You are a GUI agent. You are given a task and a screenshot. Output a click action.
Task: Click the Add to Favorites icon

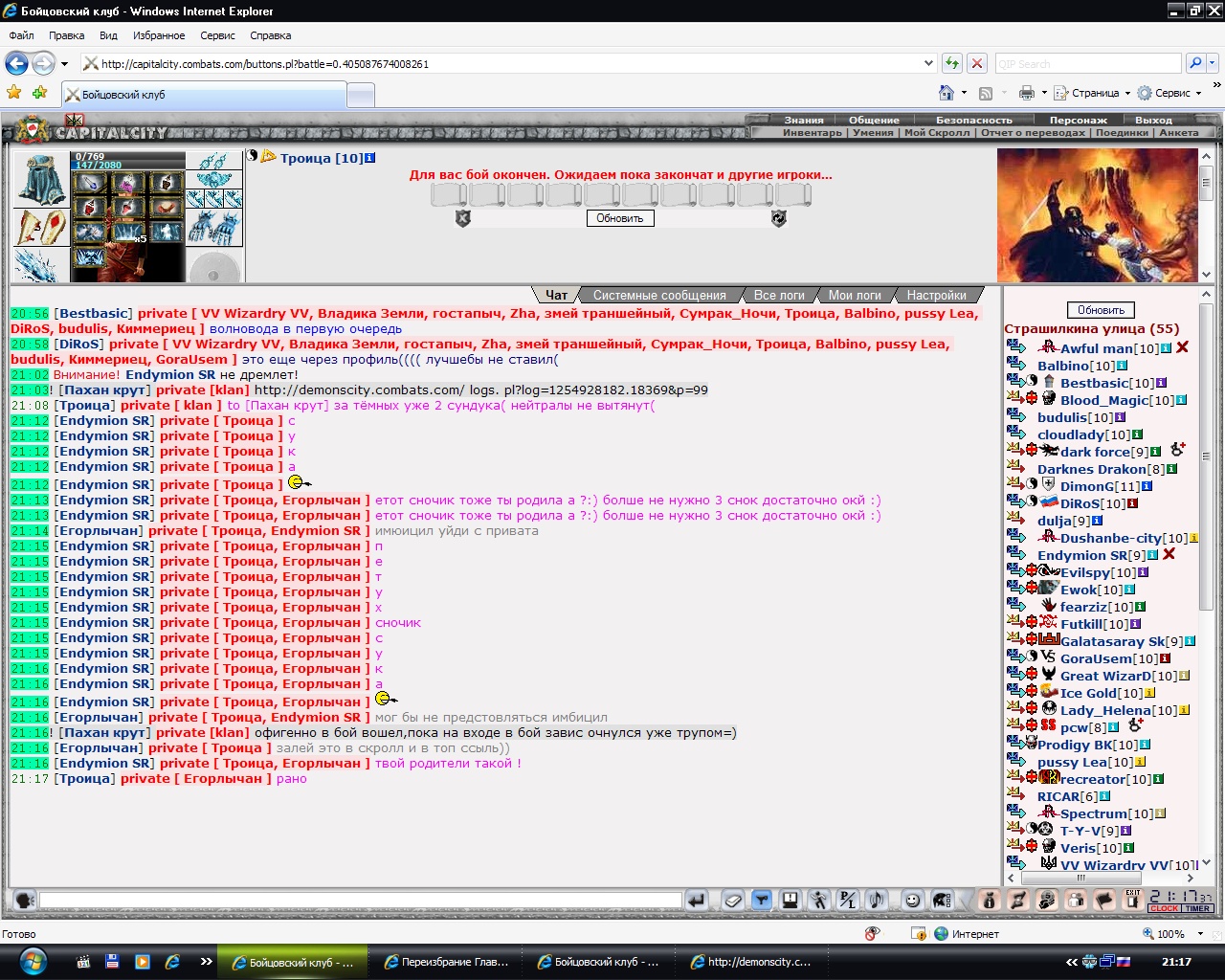(39, 93)
